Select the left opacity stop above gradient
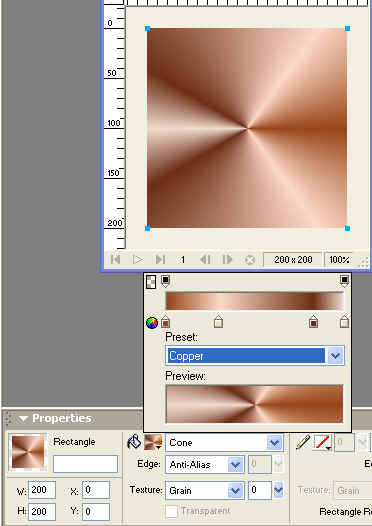372x526 pixels. [x=165, y=281]
